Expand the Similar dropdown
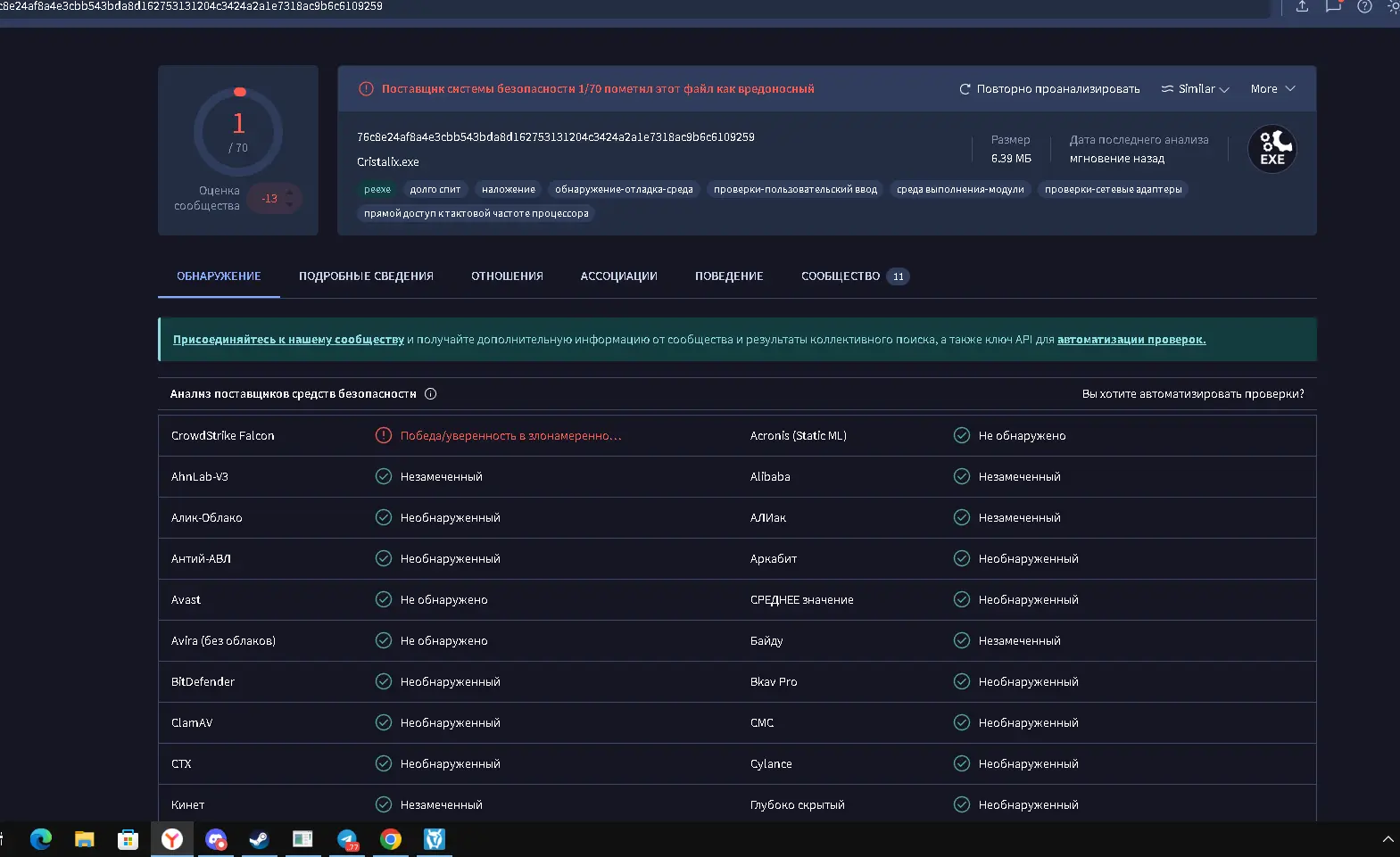This screenshot has height=857, width=1400. tap(1196, 89)
